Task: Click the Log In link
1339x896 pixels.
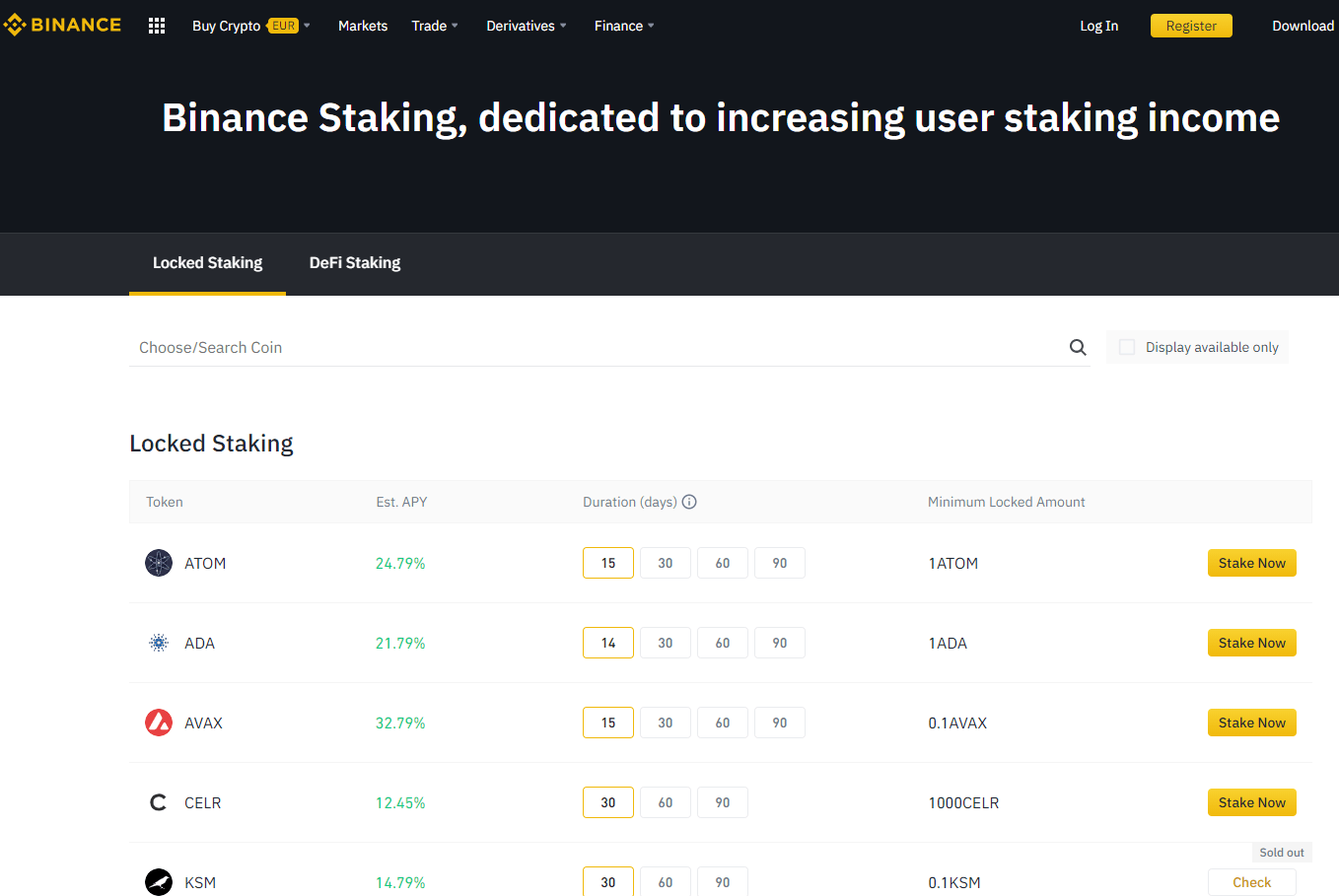Action: 1098,26
